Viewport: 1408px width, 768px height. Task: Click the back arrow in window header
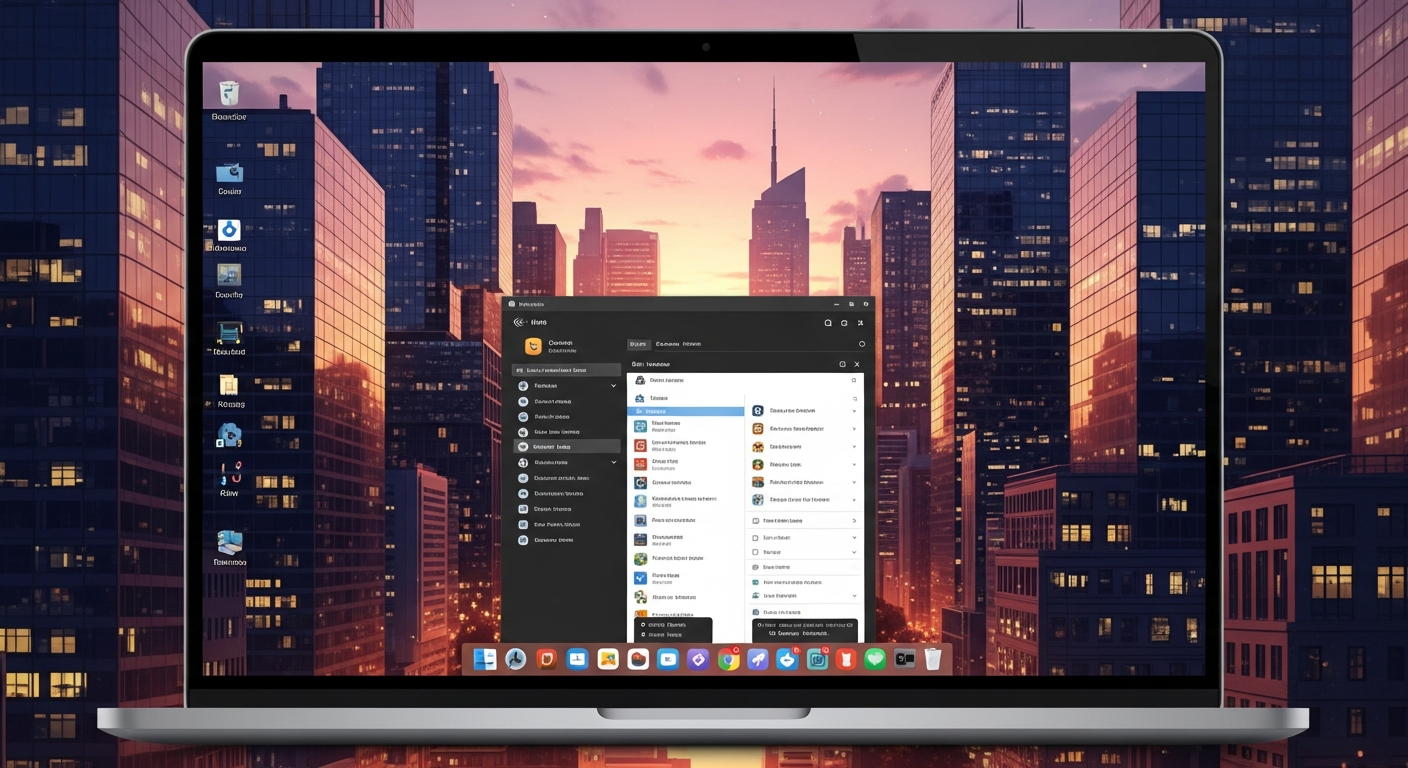519,322
